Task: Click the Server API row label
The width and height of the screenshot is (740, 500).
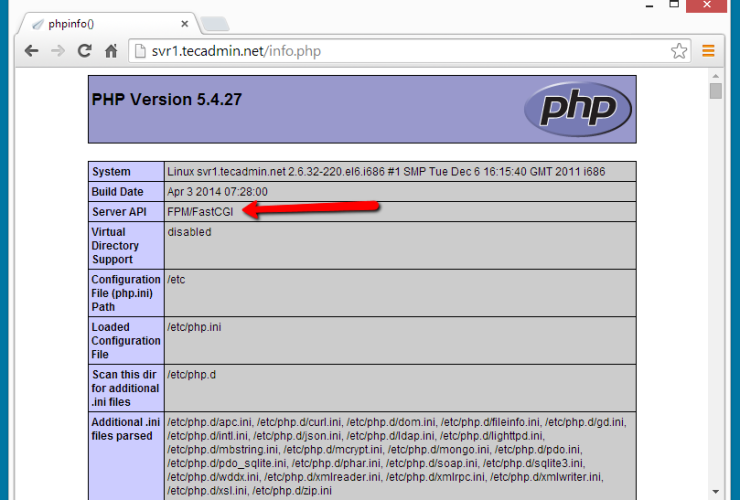Action: [118, 211]
